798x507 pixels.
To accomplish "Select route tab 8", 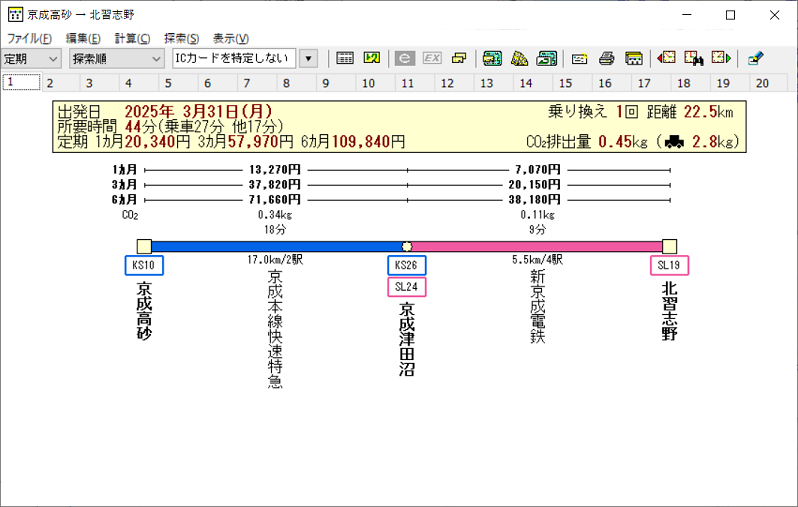I will (296, 83).
